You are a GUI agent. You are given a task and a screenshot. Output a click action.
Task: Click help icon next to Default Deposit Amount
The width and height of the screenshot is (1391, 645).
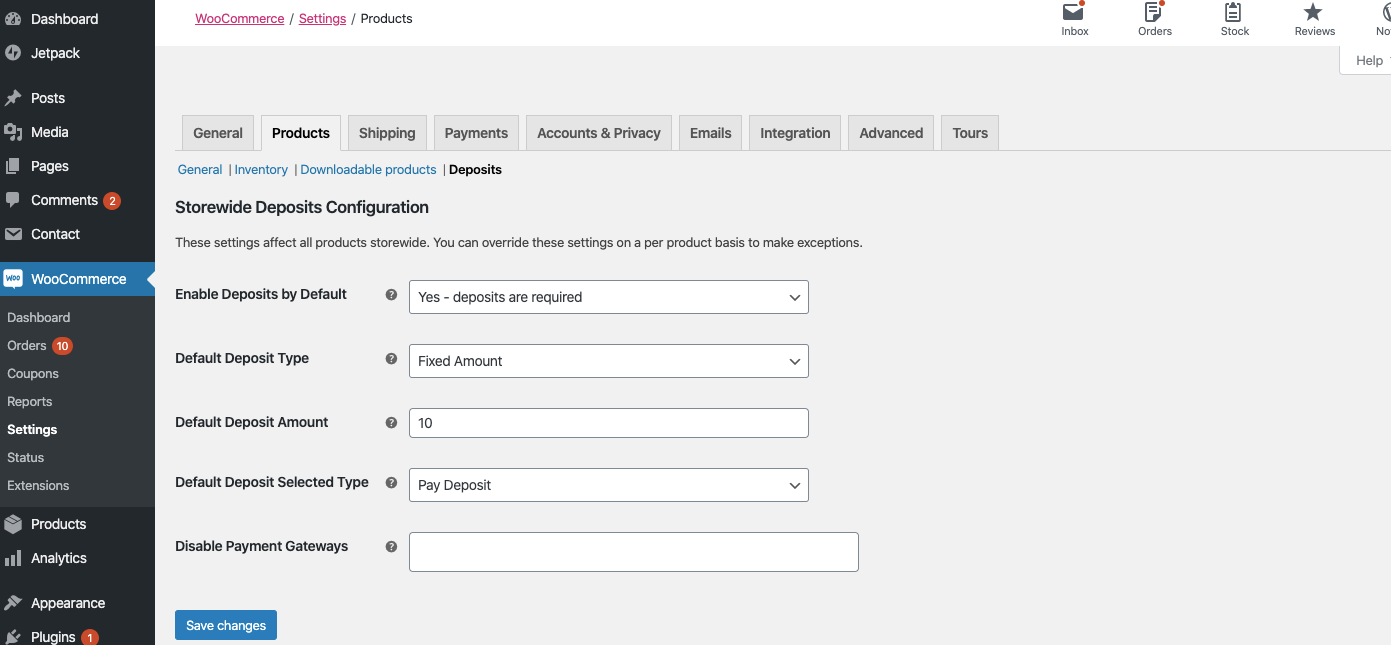coord(391,423)
